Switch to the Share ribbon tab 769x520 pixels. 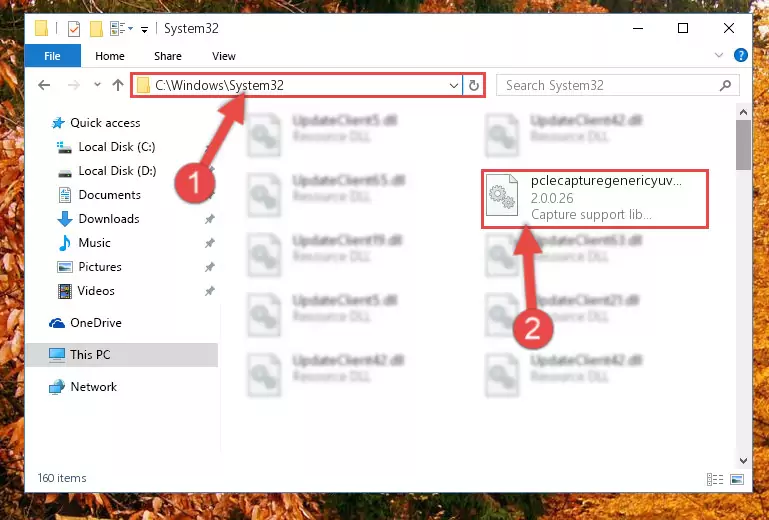click(x=168, y=56)
